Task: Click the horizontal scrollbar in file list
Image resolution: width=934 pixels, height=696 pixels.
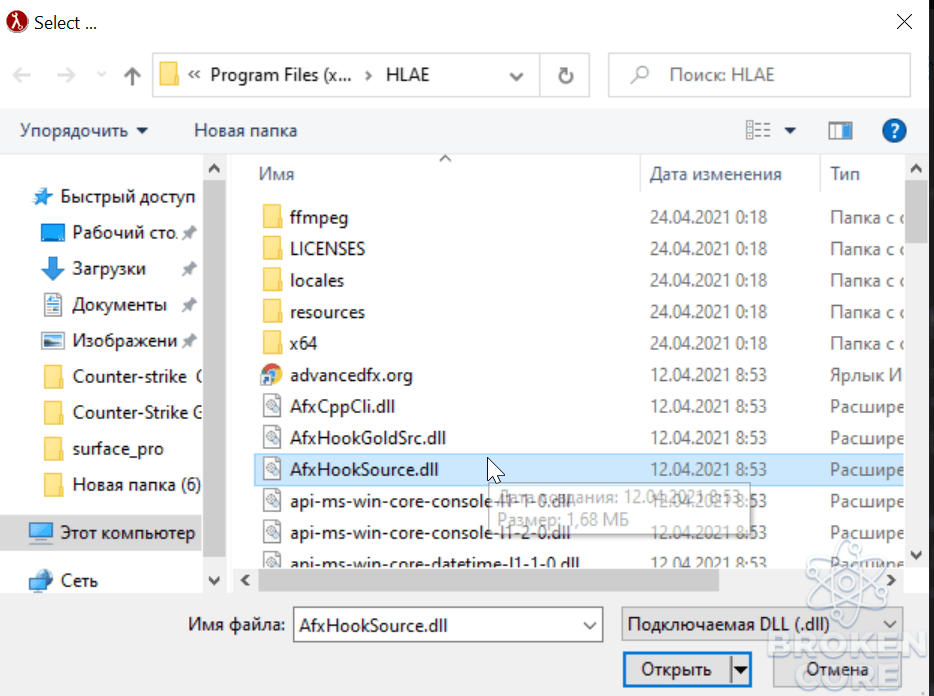Action: coord(488,580)
